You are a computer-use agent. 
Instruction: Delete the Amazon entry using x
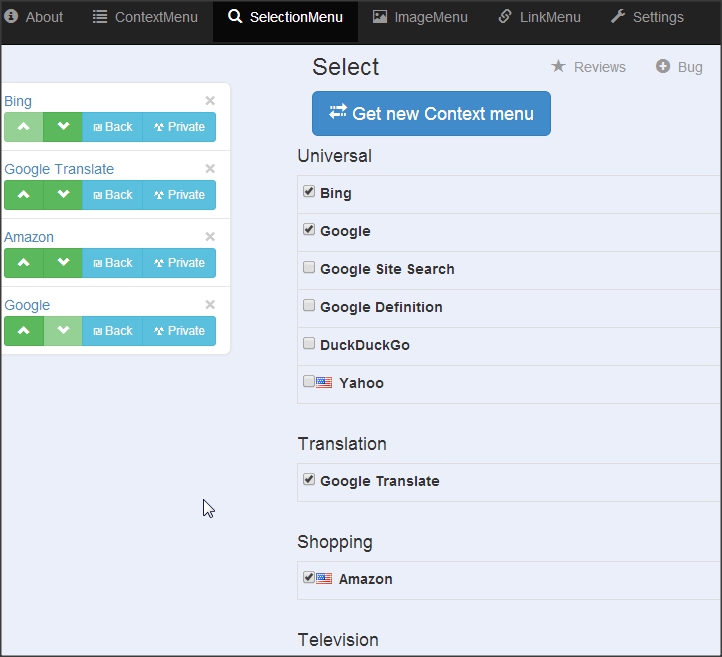[x=210, y=237]
